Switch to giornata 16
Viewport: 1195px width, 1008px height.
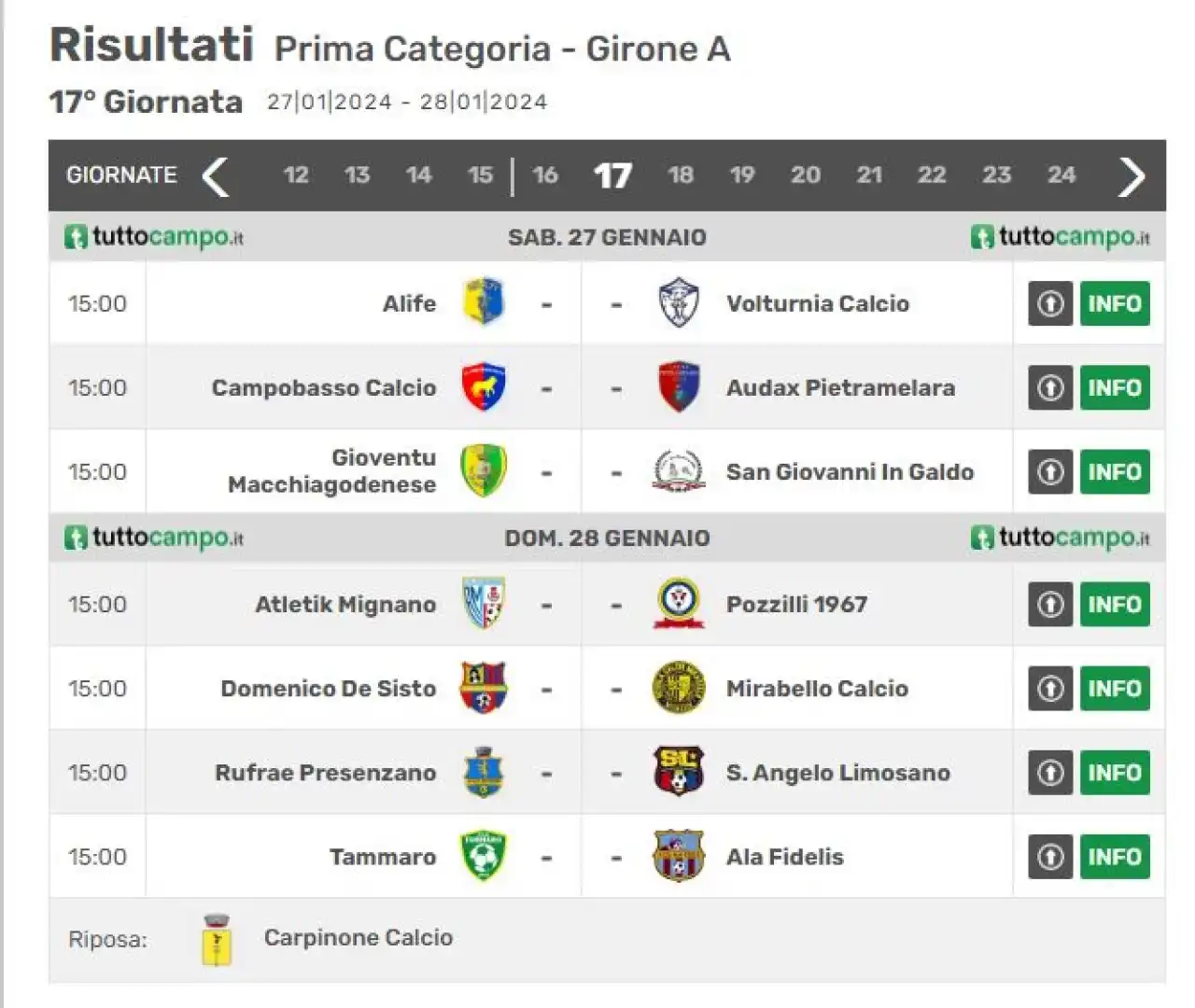[545, 175]
